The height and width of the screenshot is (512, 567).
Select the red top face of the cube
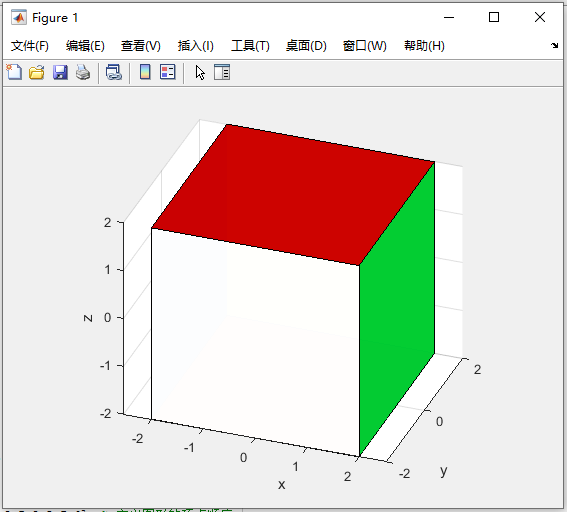pos(293,195)
